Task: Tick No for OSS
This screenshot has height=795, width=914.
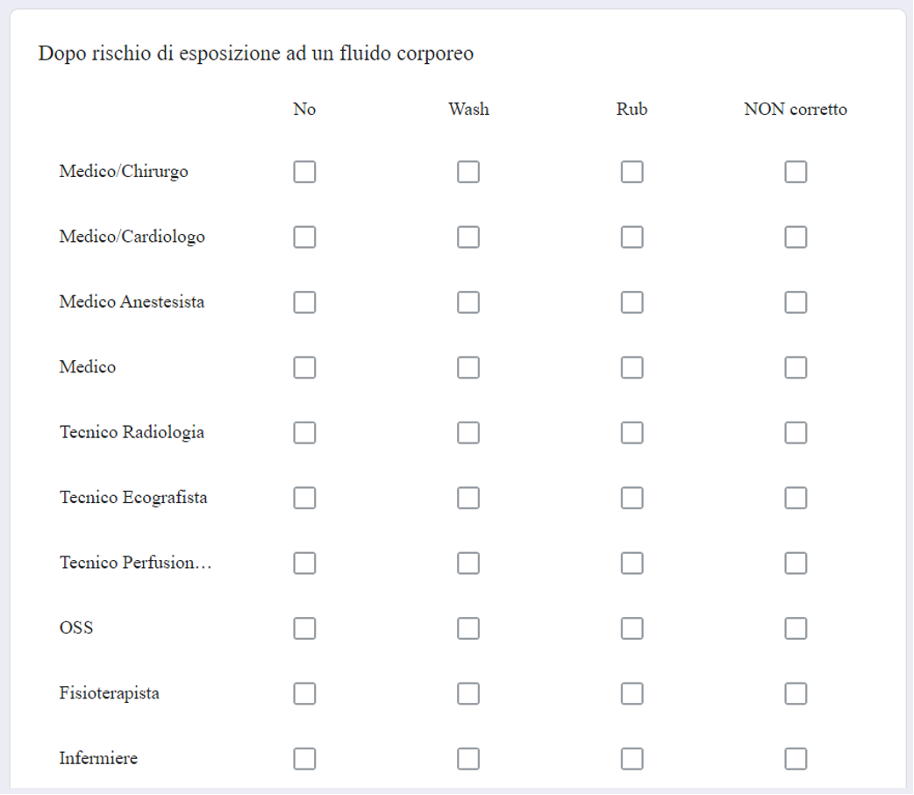Action: pos(304,629)
